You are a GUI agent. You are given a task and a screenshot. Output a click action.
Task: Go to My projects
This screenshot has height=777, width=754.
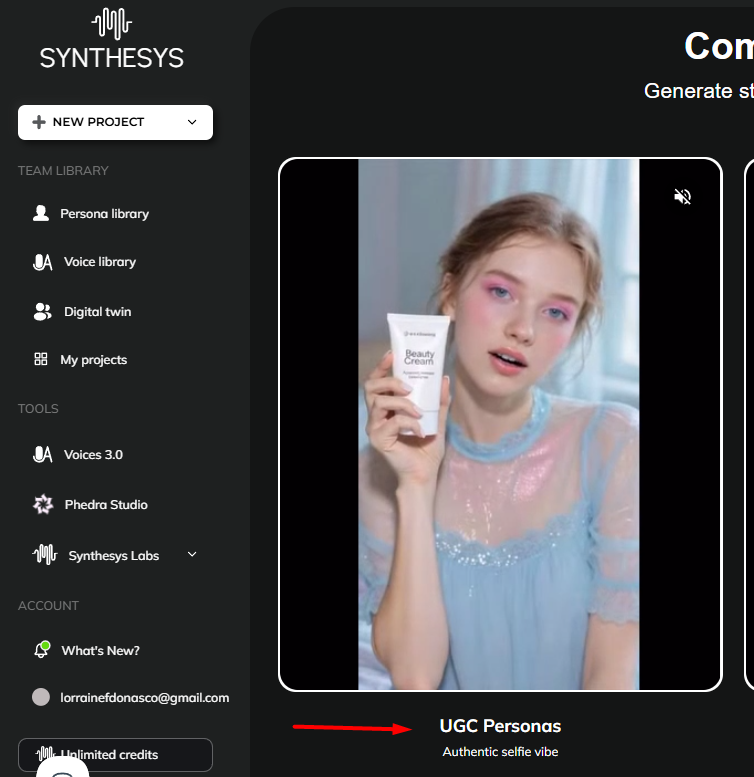[x=94, y=360]
